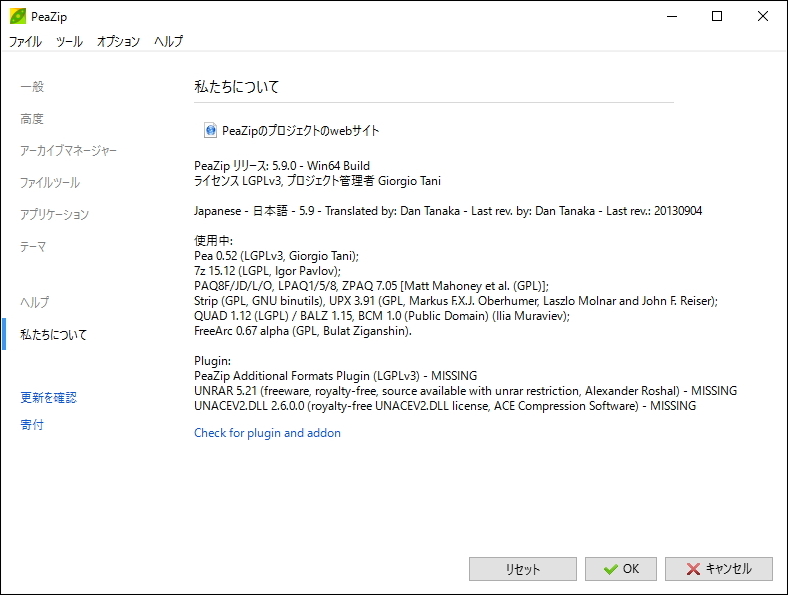Screen dimensions: 788x595
Task: Open the ヘルプ menu in menu bar
Action: (168, 41)
